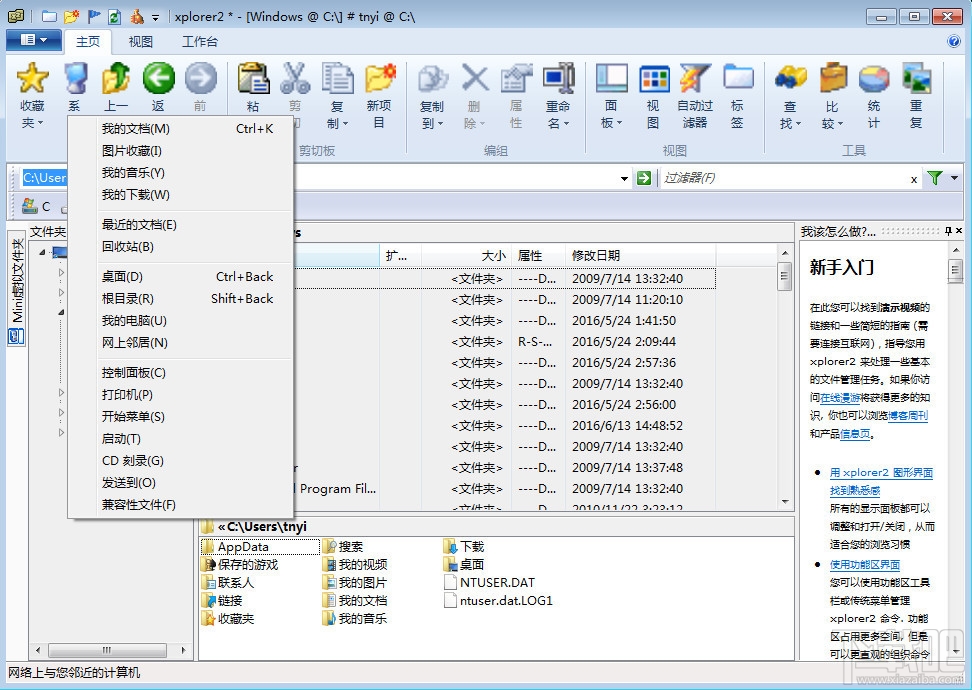
Task: Click the green go arrow next to address bar
Action: pos(643,178)
